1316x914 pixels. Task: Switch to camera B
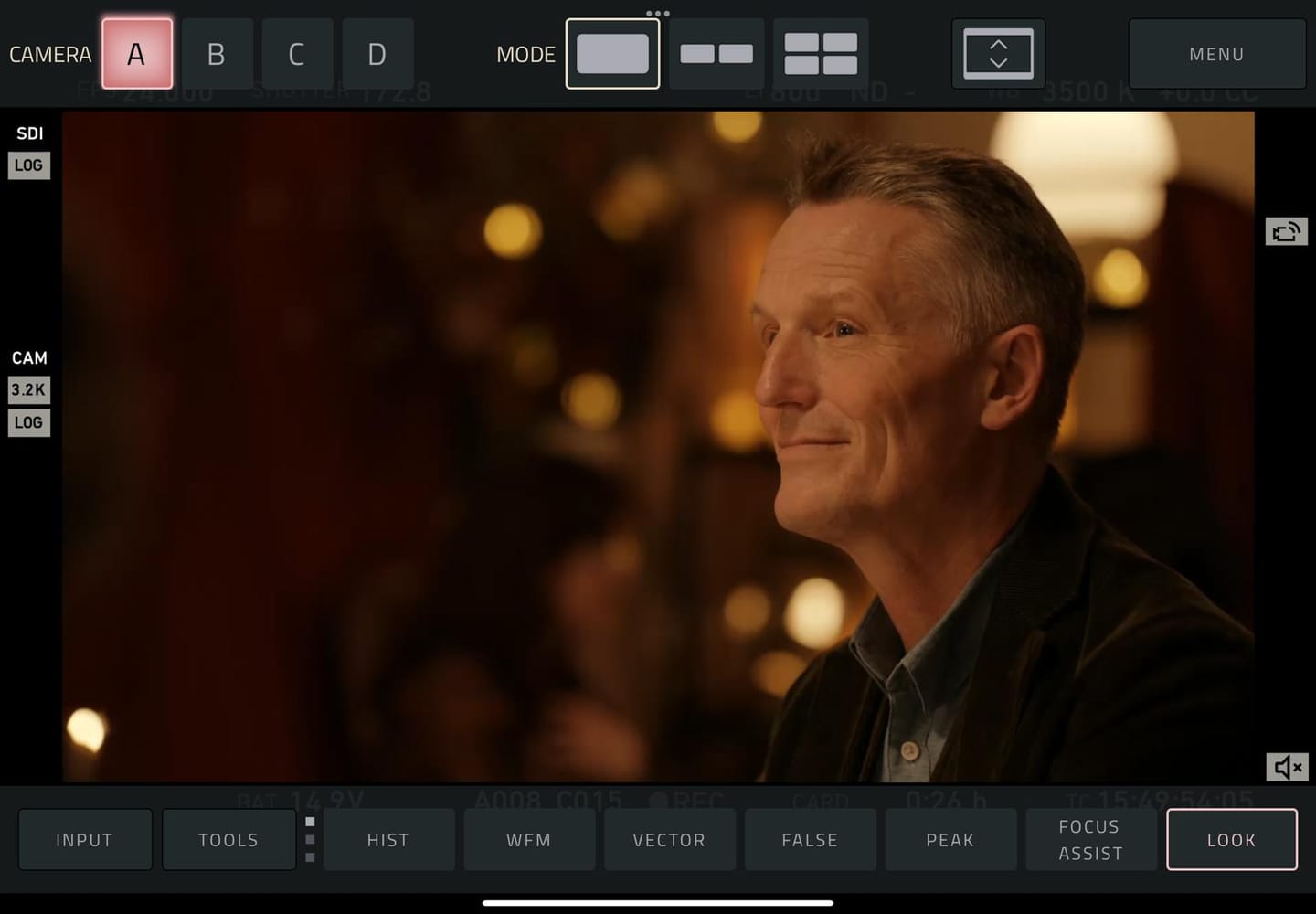(x=217, y=54)
